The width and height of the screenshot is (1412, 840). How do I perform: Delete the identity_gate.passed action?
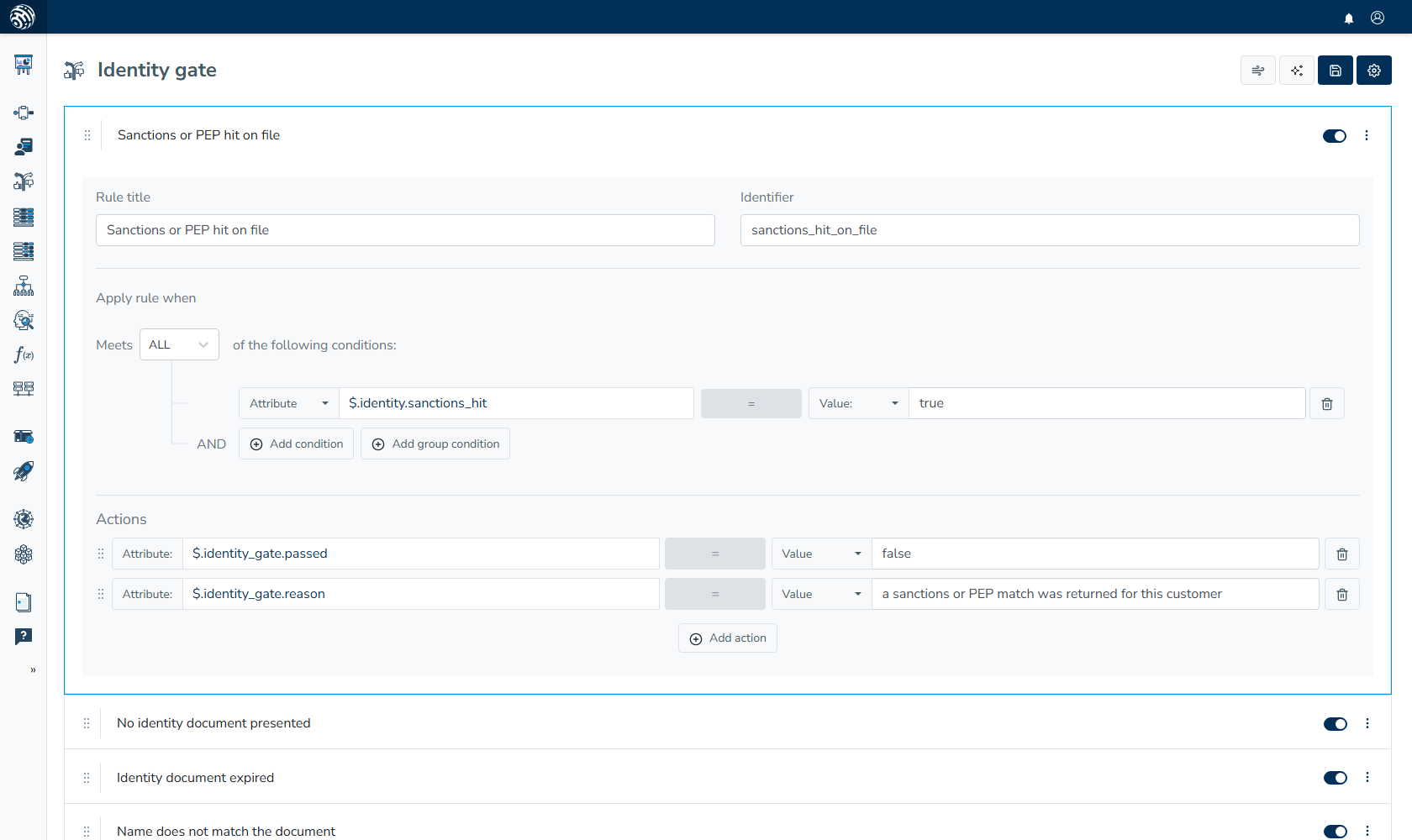coord(1342,554)
